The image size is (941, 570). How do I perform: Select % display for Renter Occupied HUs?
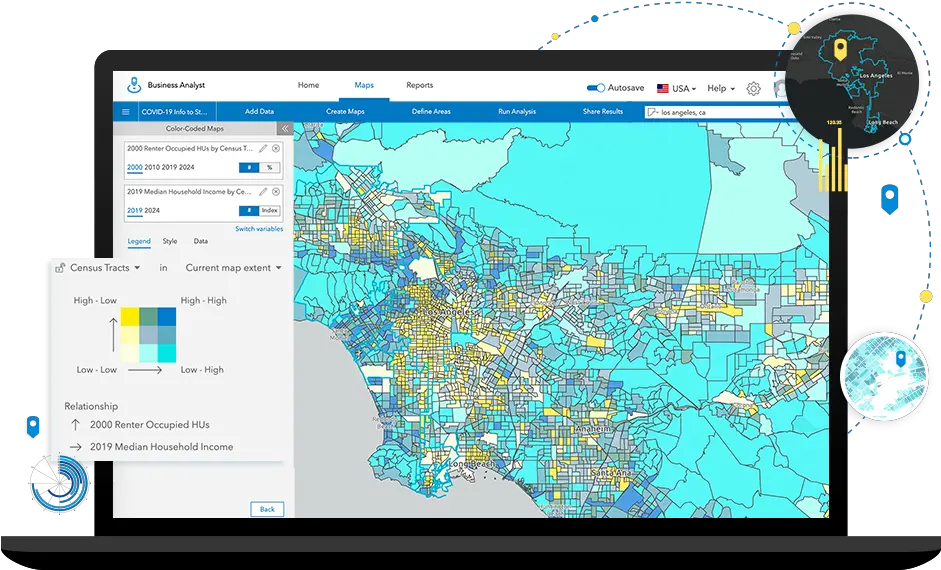pos(269,167)
